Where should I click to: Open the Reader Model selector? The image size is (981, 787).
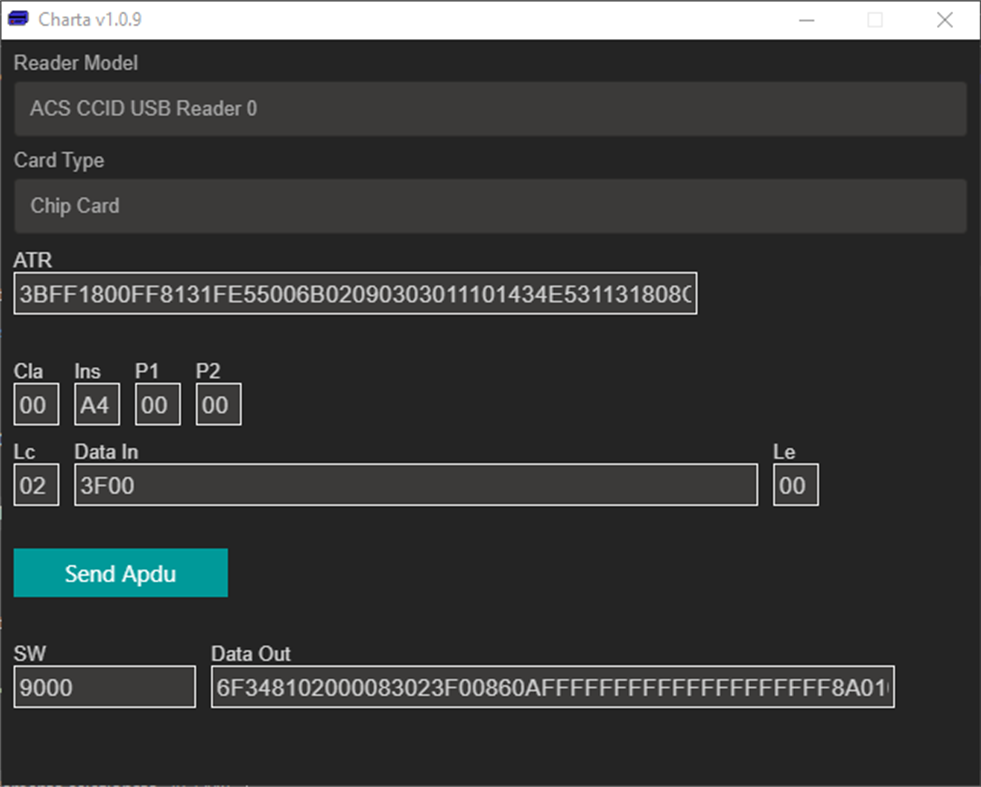pyautogui.click(x=489, y=109)
